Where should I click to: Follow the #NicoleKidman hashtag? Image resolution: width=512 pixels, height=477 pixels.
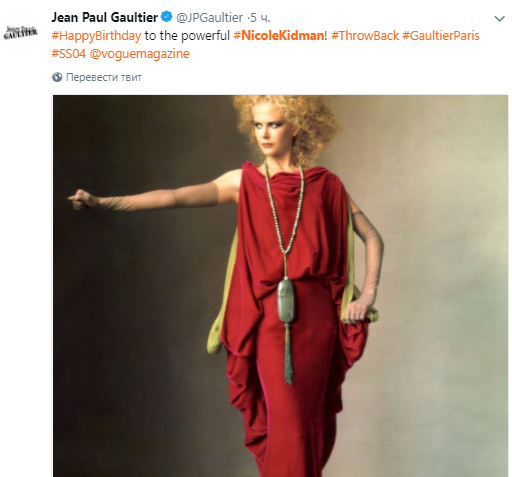pos(279,35)
